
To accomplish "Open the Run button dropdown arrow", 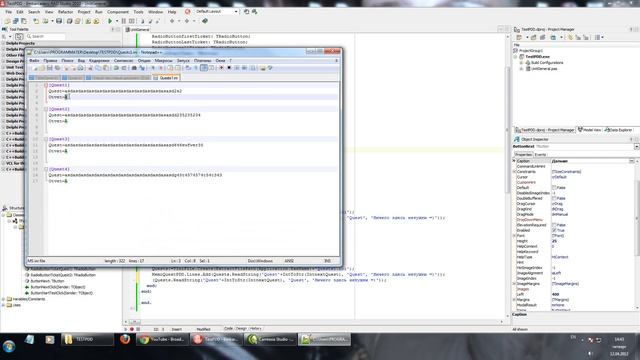I will click(x=116, y=21).
